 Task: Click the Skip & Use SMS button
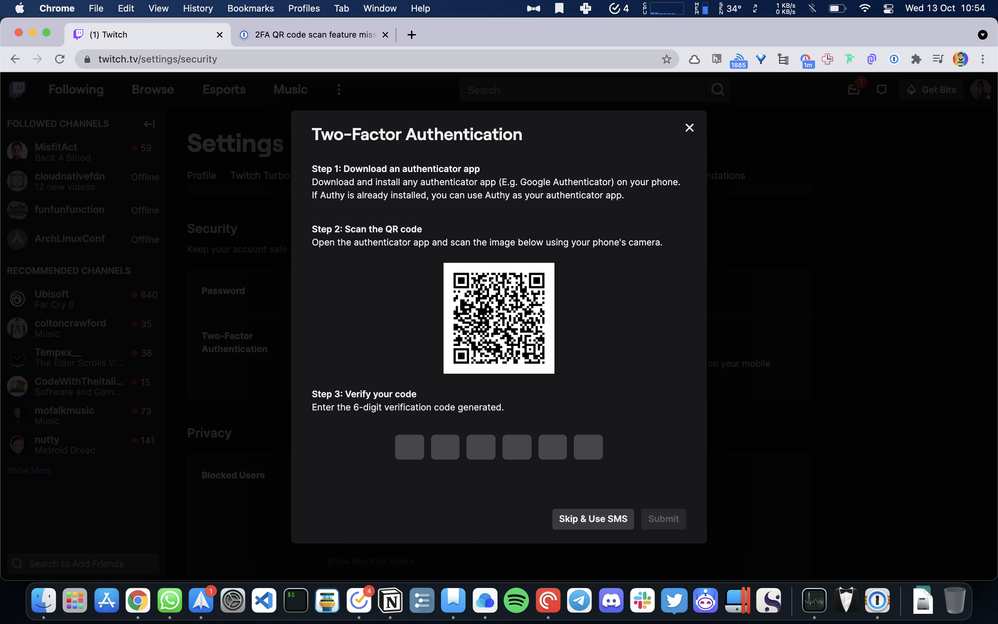(x=593, y=519)
